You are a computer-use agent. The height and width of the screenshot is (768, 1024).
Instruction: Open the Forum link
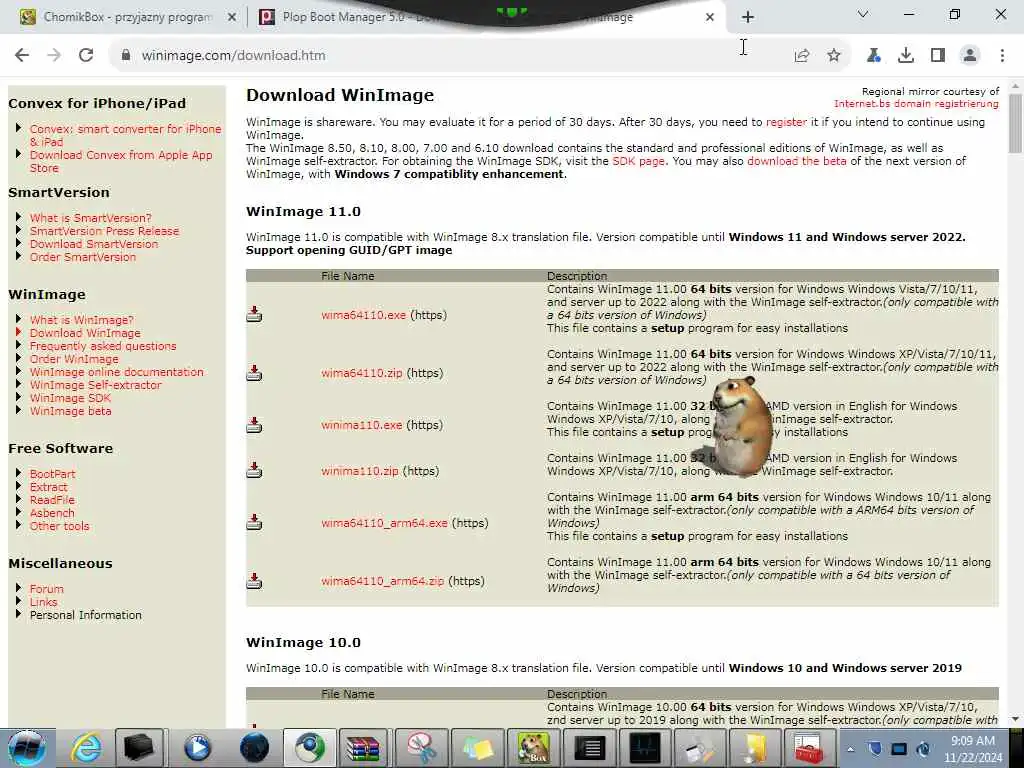pos(46,589)
